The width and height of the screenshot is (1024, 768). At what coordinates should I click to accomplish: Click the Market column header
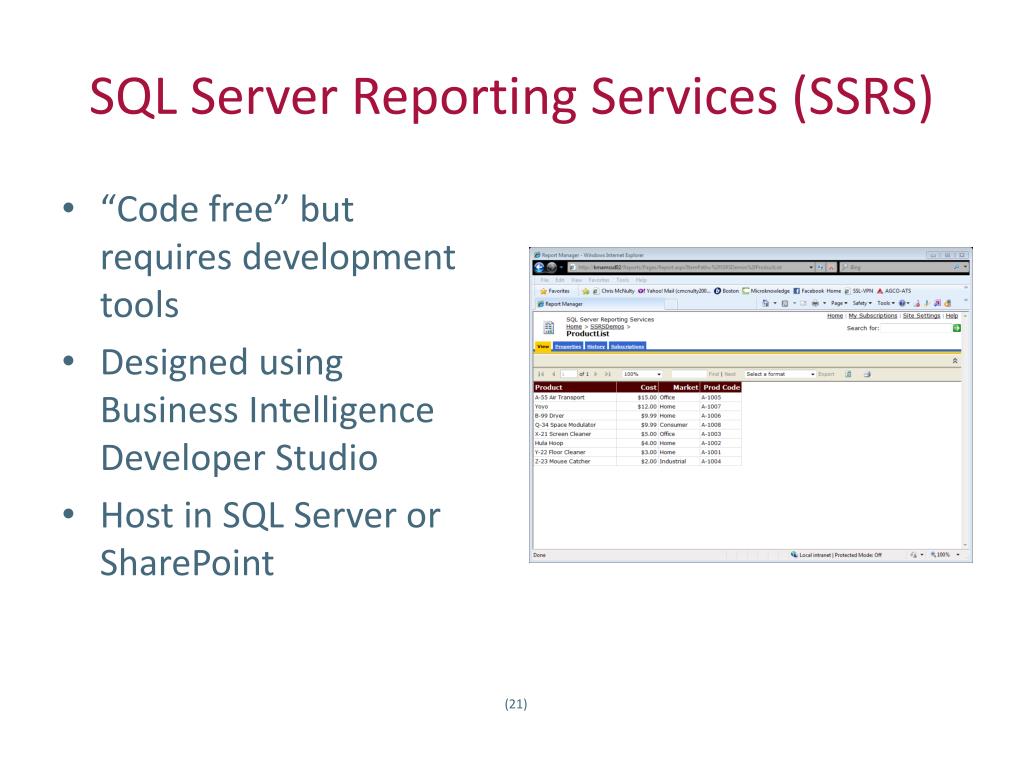679,387
